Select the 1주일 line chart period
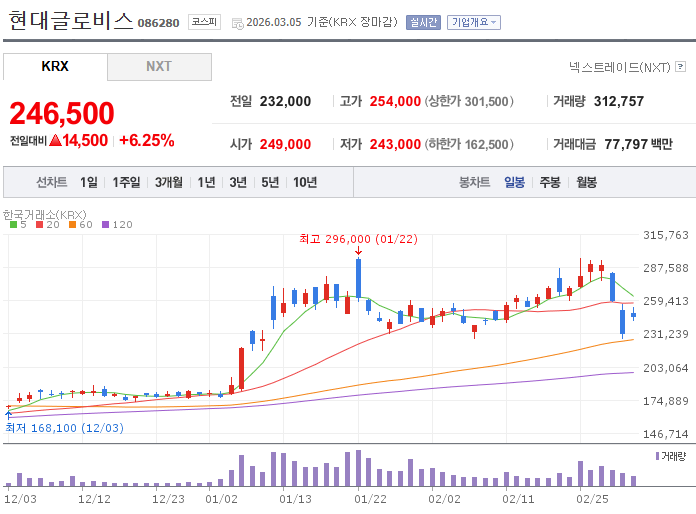This screenshot has width=696, height=514. click(126, 182)
